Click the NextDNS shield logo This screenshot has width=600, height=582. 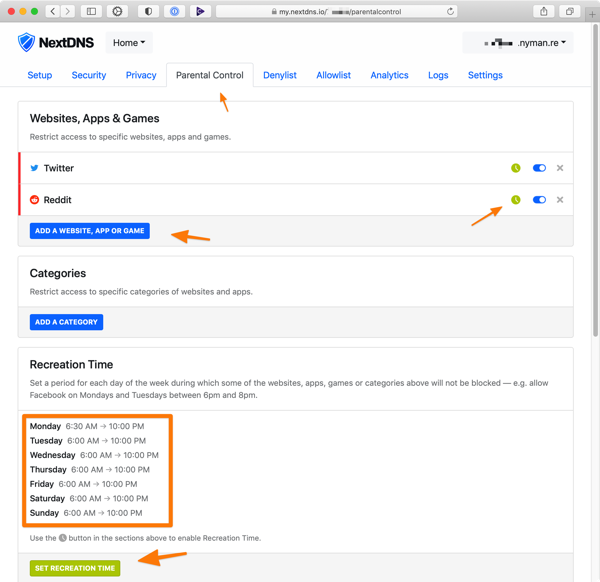point(26,42)
